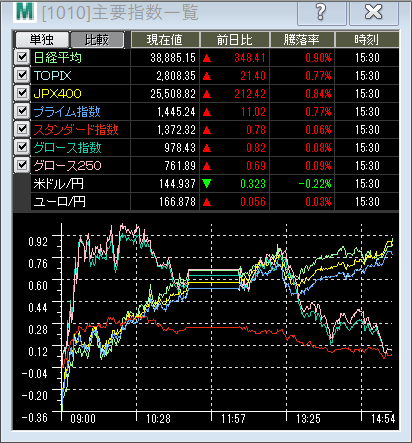Click the 現在値 column header
412x443 pixels.
[165, 40]
